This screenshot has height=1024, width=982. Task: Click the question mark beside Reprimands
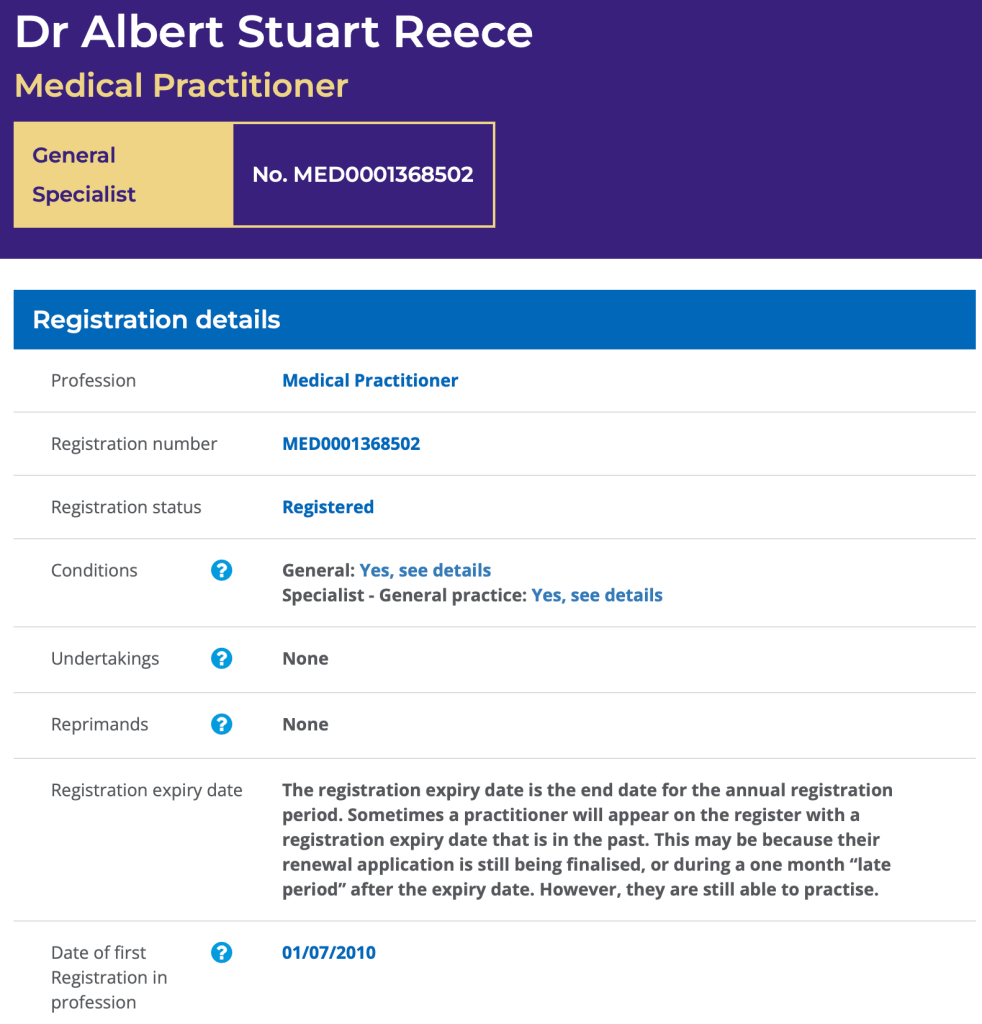coord(222,725)
